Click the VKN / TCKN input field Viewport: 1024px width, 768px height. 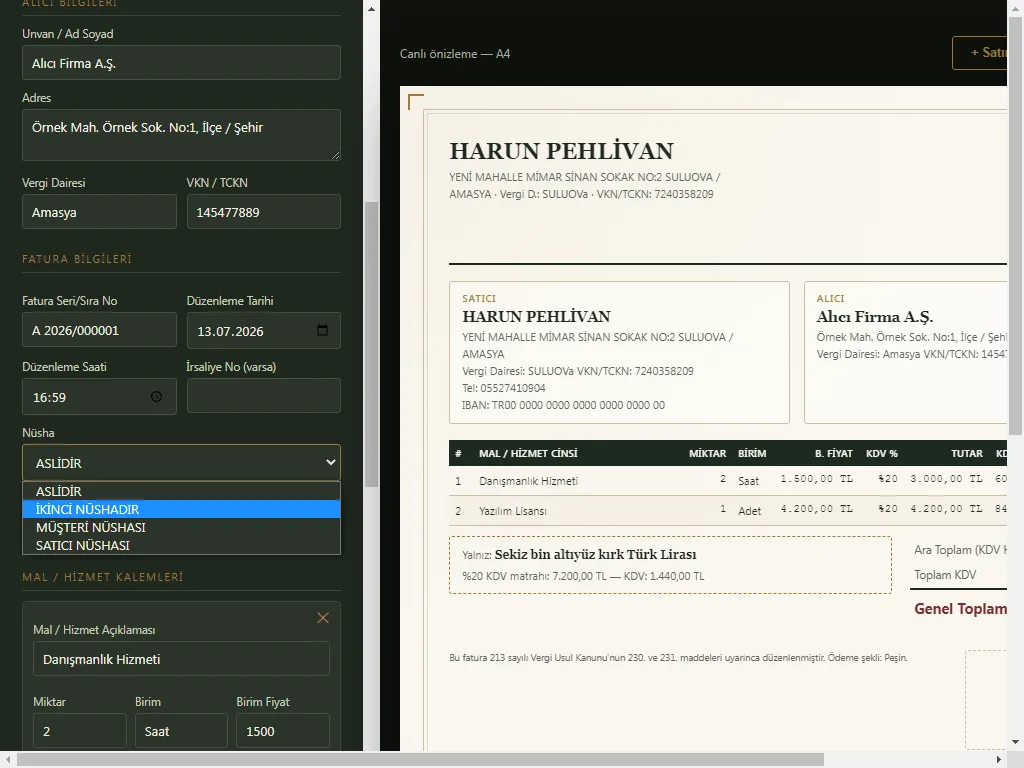coord(264,212)
